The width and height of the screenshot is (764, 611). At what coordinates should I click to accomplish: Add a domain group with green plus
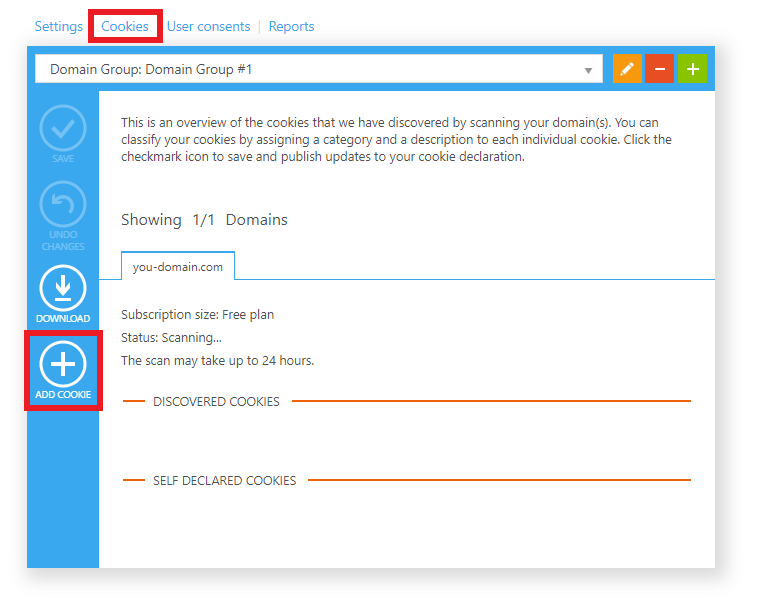pos(692,69)
